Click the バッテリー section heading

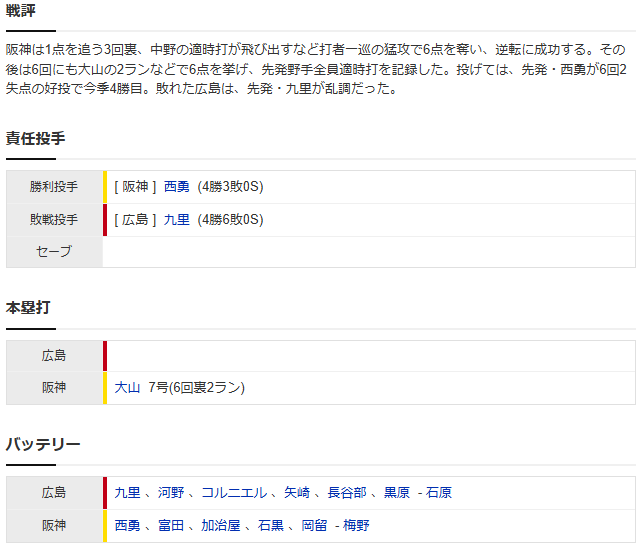point(43,444)
